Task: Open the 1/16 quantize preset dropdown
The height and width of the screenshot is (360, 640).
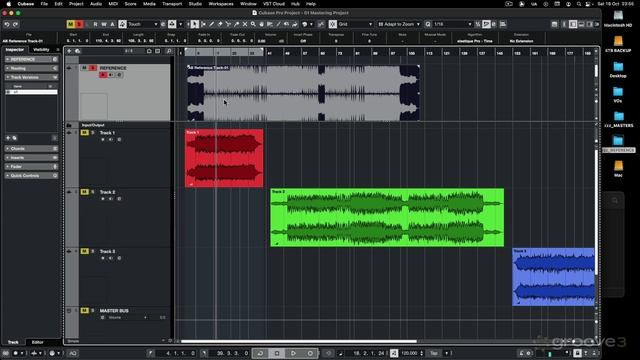Action: tap(452, 24)
